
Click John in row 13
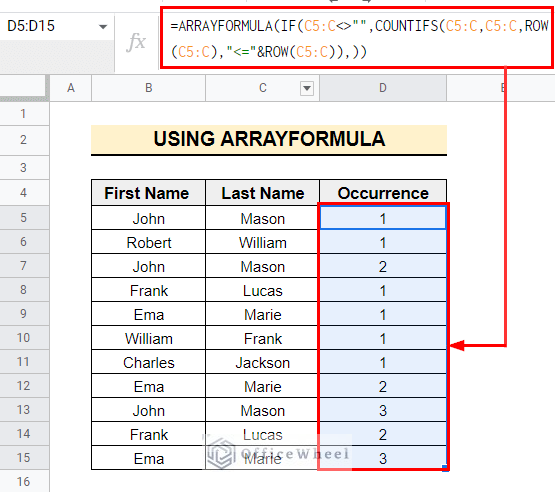149,411
